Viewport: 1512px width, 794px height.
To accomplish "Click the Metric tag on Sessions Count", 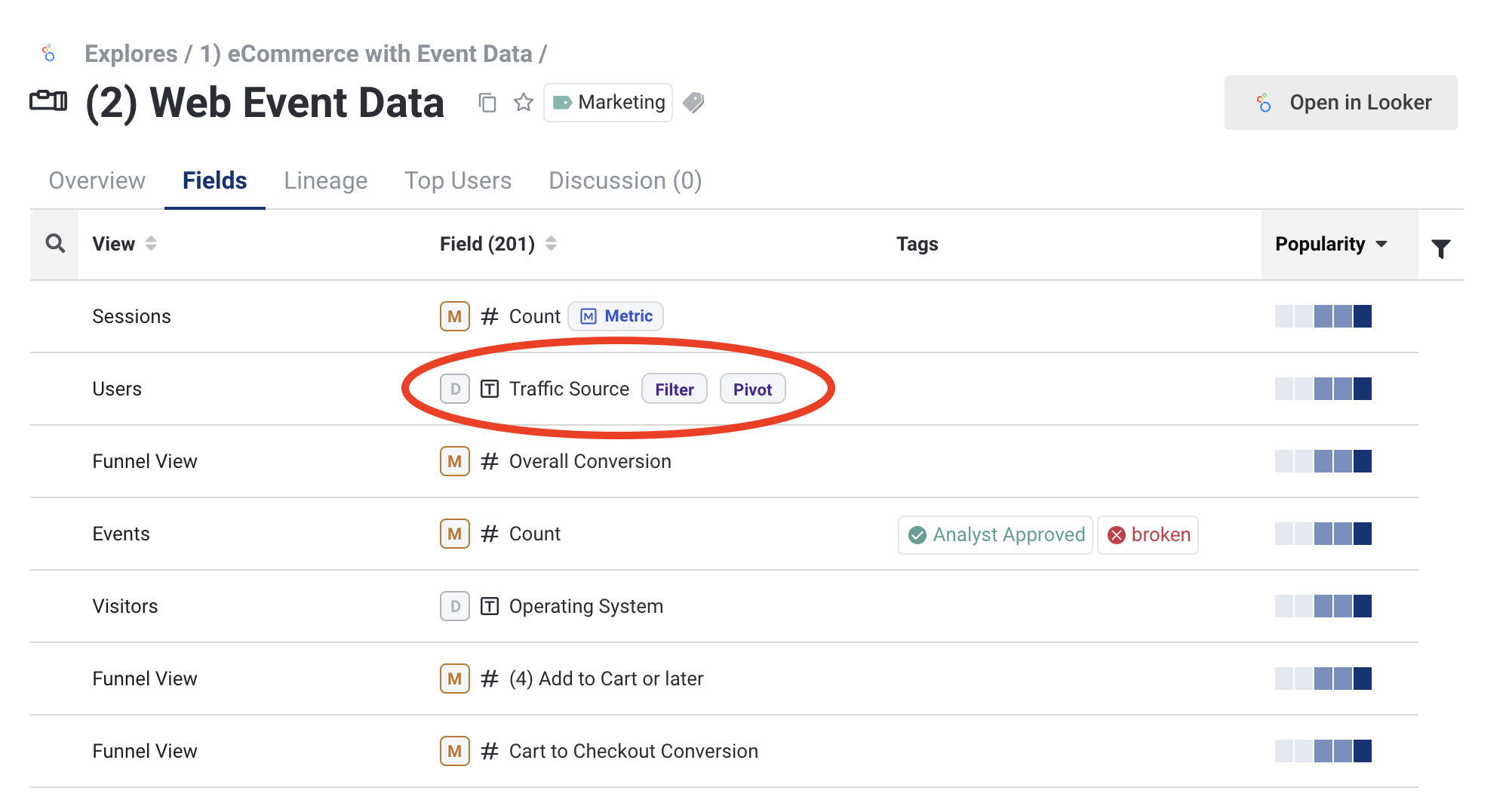I will tap(616, 316).
